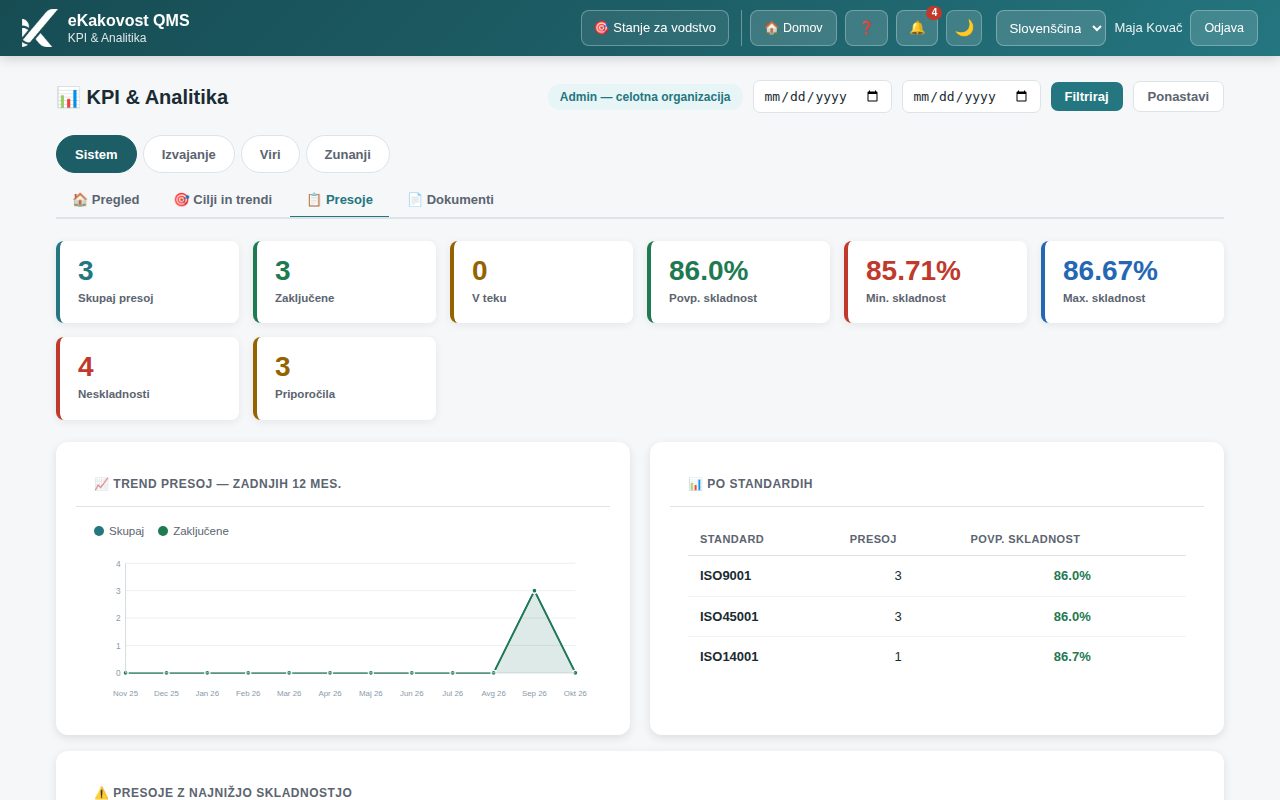This screenshot has width=1280, height=800.
Task: Click the calendar icon in second date field
Action: pos(1021,97)
